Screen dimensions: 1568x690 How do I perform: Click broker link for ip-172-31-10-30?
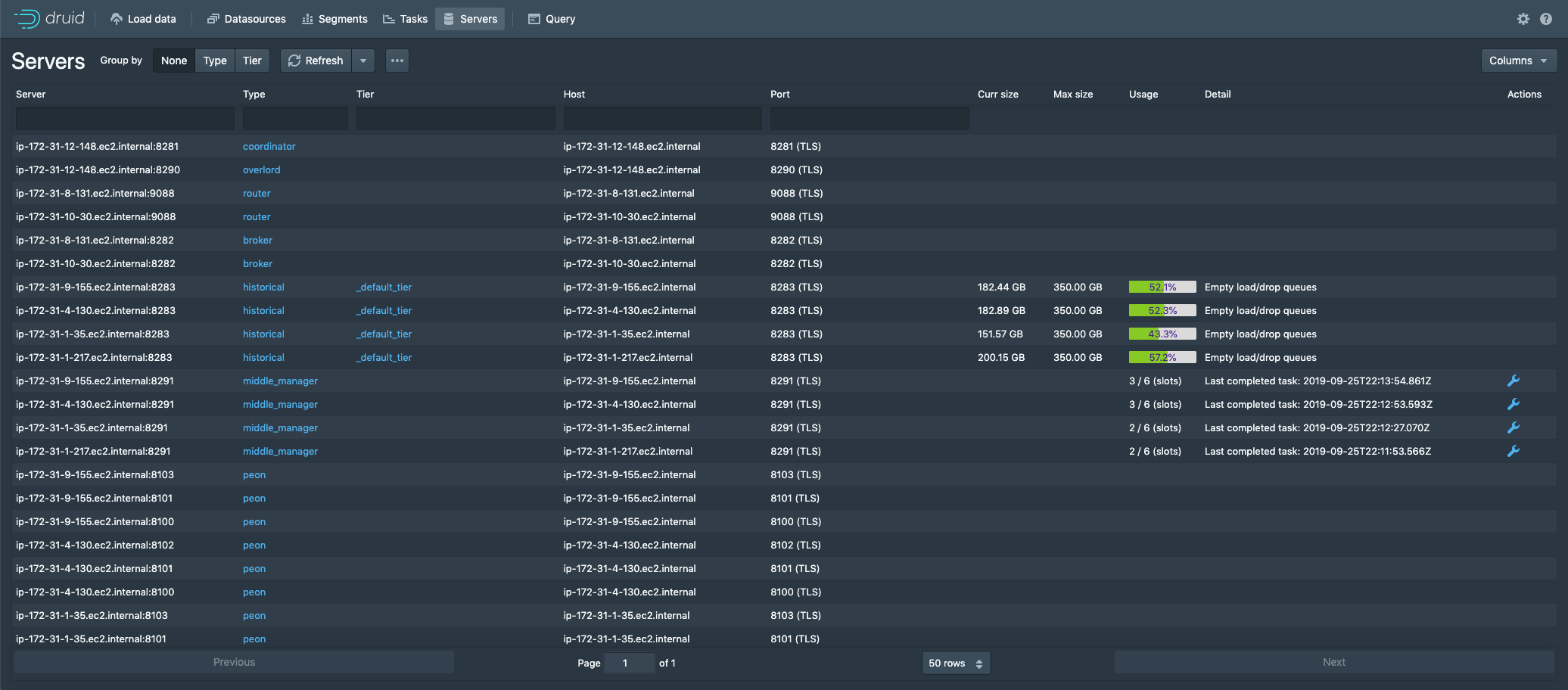[x=257, y=263]
